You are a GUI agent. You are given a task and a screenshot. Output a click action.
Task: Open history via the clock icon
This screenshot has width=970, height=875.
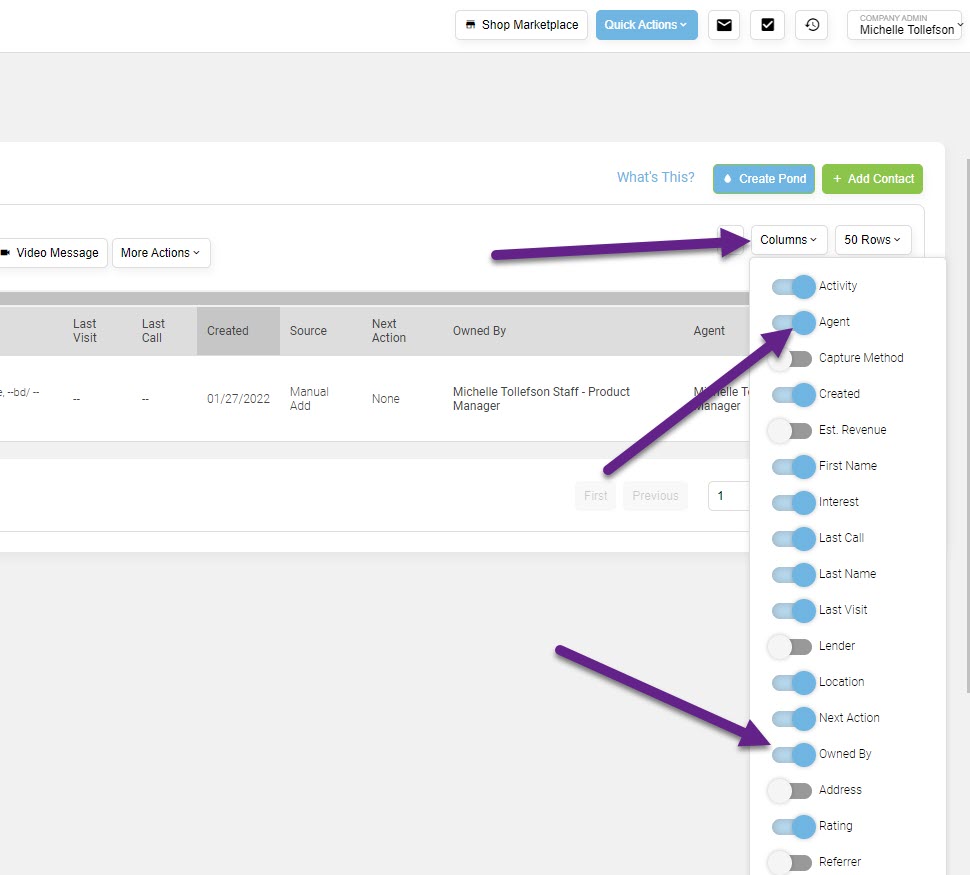[812, 25]
